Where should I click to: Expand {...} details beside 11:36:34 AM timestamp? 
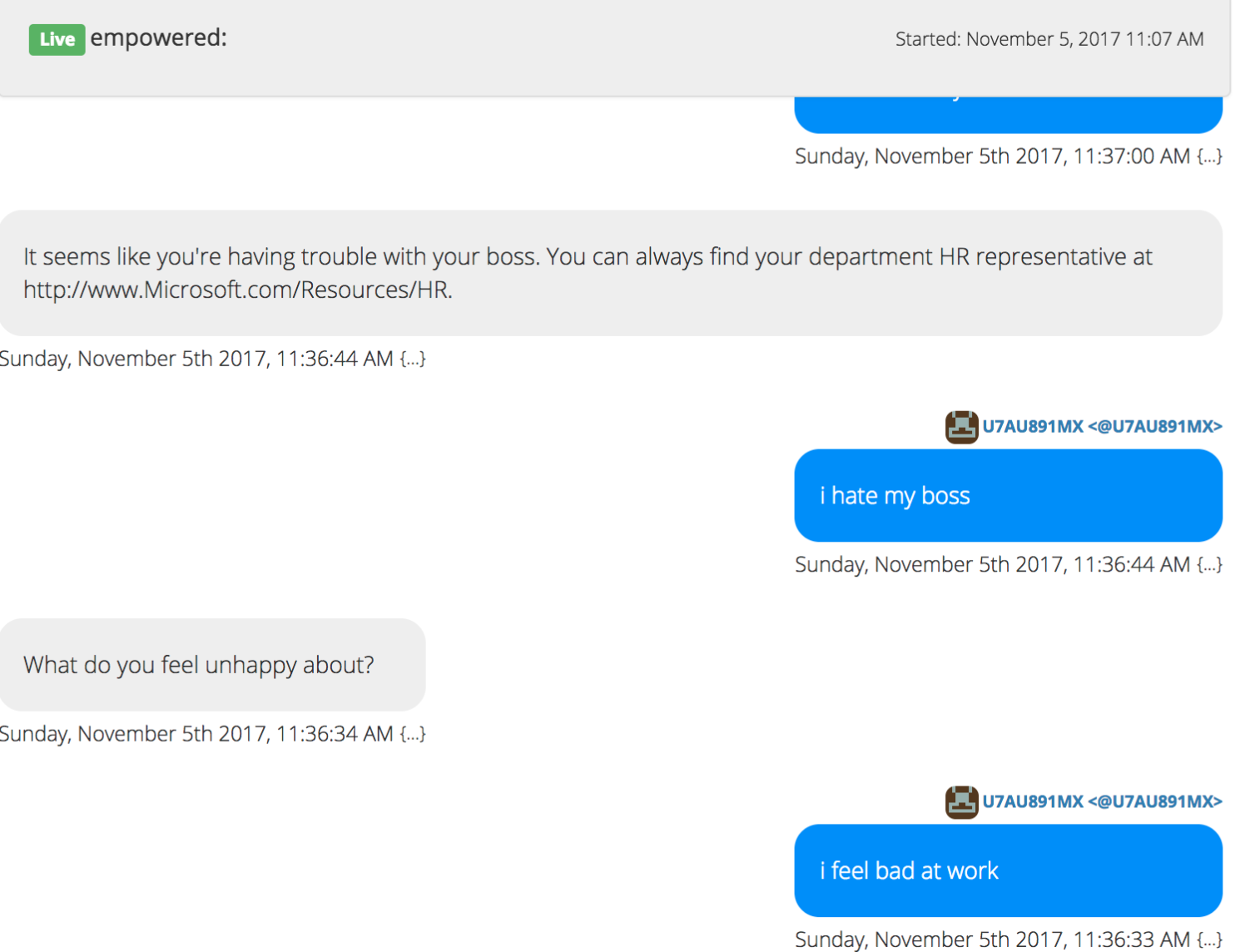(413, 734)
